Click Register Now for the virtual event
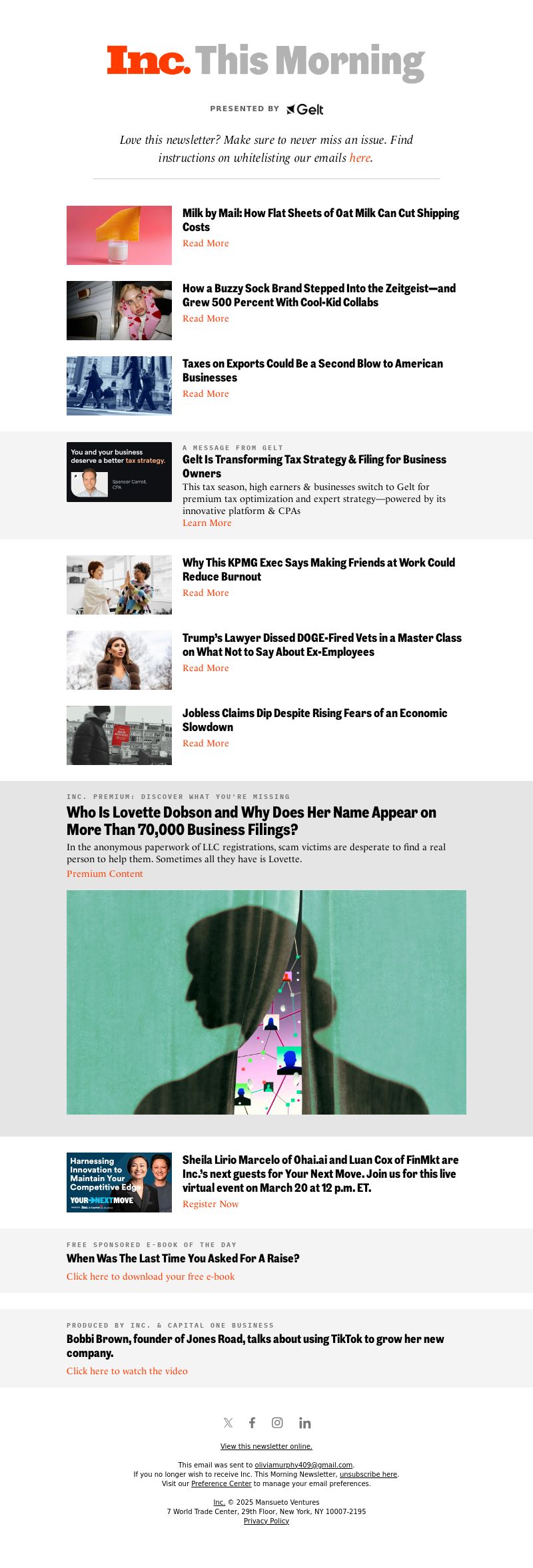Screen dimensions: 533x1568 [211, 1204]
